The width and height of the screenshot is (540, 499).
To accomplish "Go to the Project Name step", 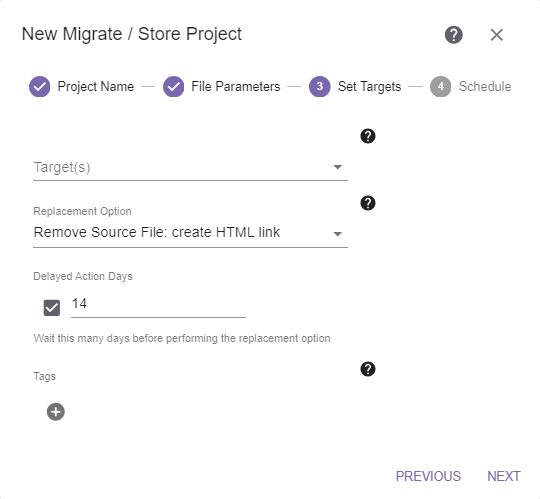I will [96, 86].
